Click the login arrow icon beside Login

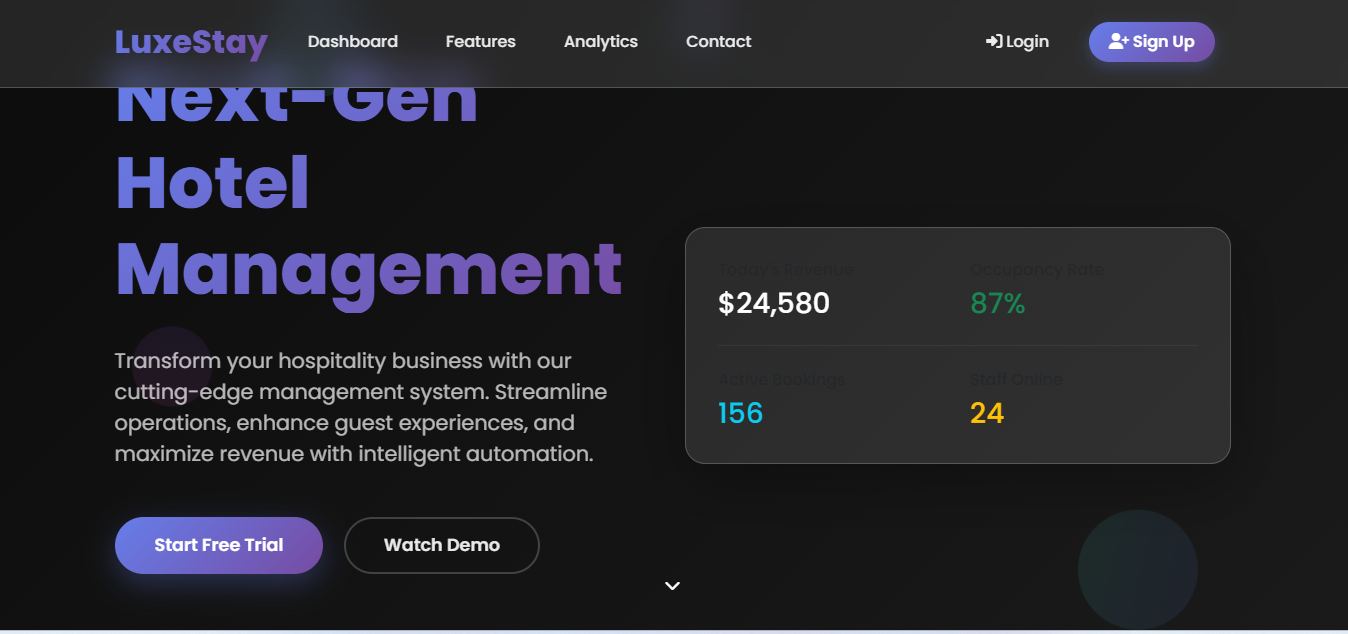[x=992, y=41]
